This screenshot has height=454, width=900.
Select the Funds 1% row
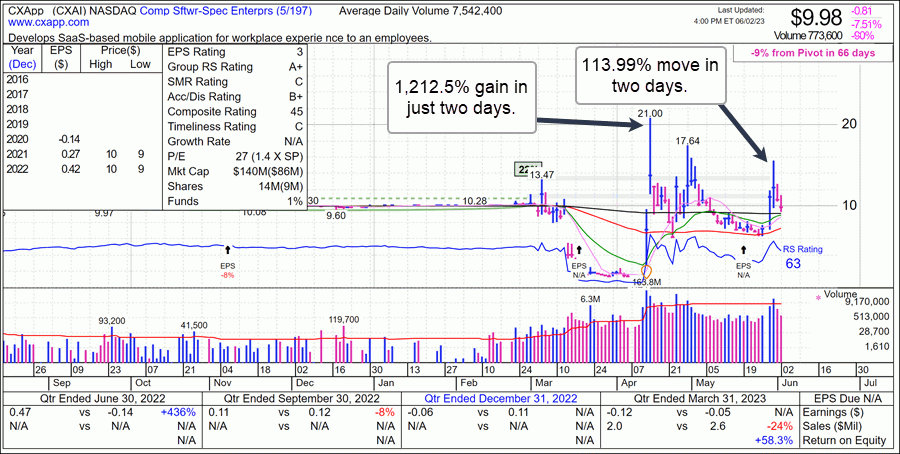[x=234, y=201]
